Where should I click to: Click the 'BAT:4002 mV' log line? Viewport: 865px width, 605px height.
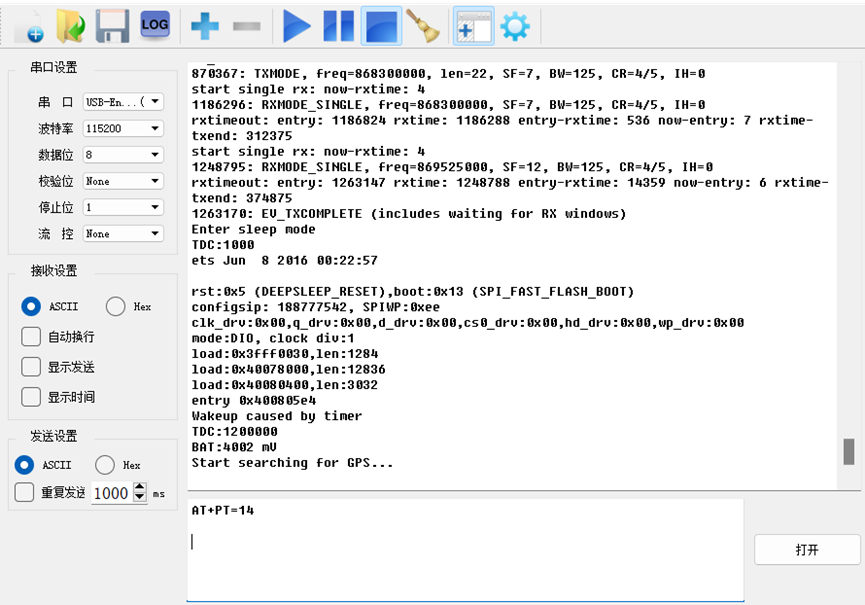coord(234,447)
